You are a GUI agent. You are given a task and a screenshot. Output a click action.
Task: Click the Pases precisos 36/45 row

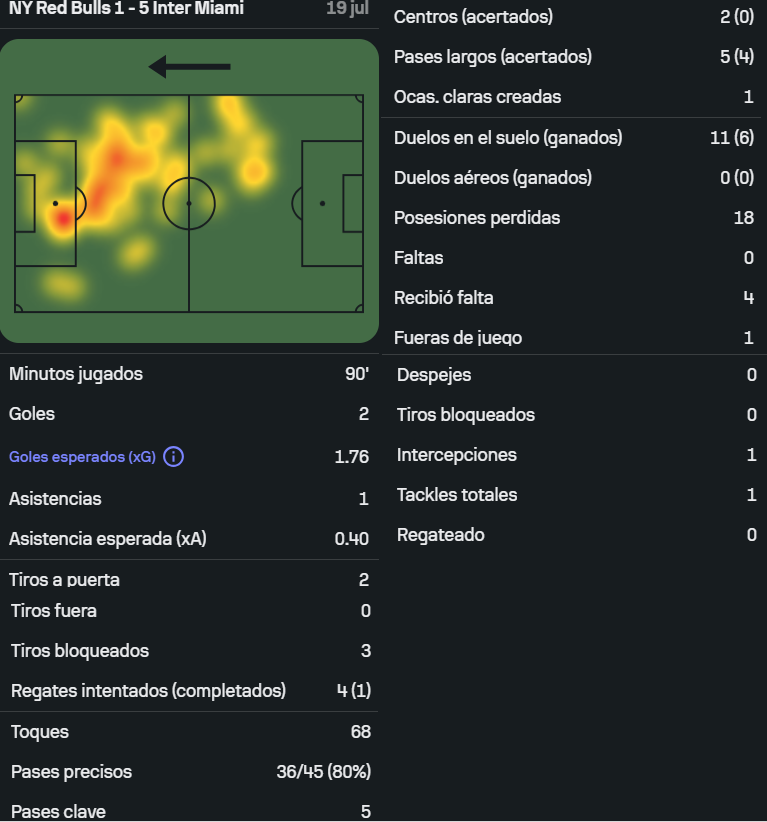189,772
